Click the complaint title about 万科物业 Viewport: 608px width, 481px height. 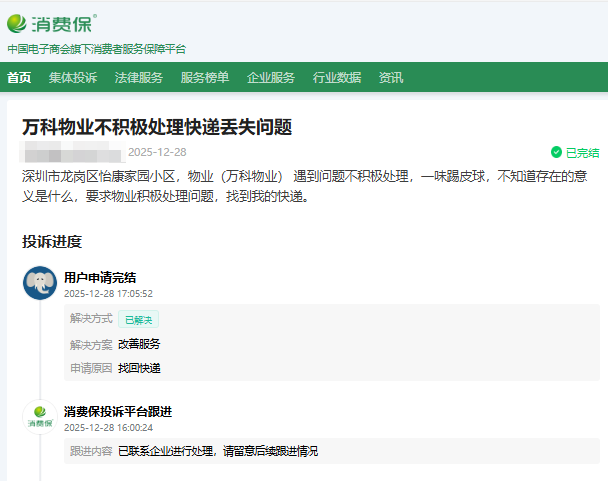(157, 127)
